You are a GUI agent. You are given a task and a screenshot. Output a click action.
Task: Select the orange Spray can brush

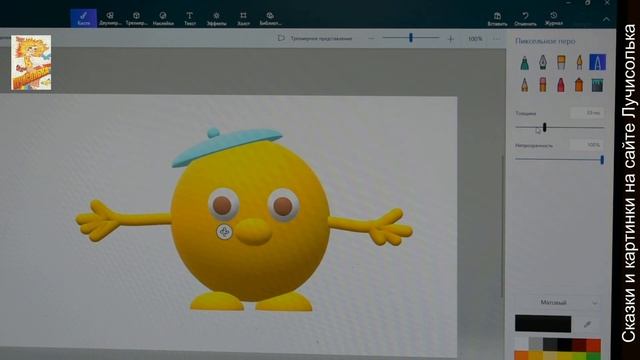click(579, 85)
